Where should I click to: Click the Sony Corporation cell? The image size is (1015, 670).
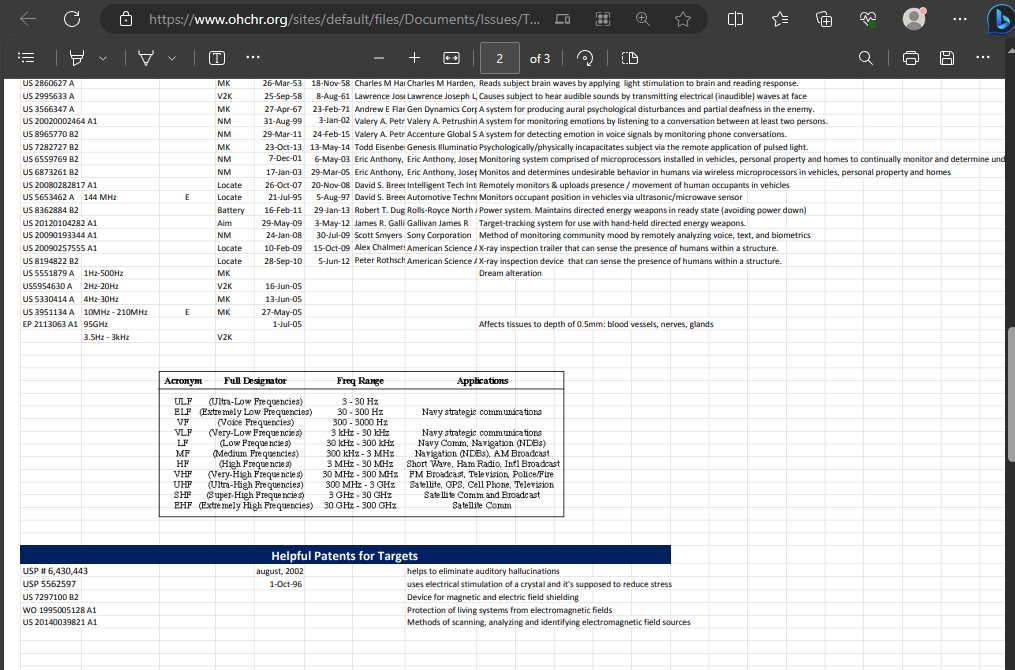(x=439, y=236)
